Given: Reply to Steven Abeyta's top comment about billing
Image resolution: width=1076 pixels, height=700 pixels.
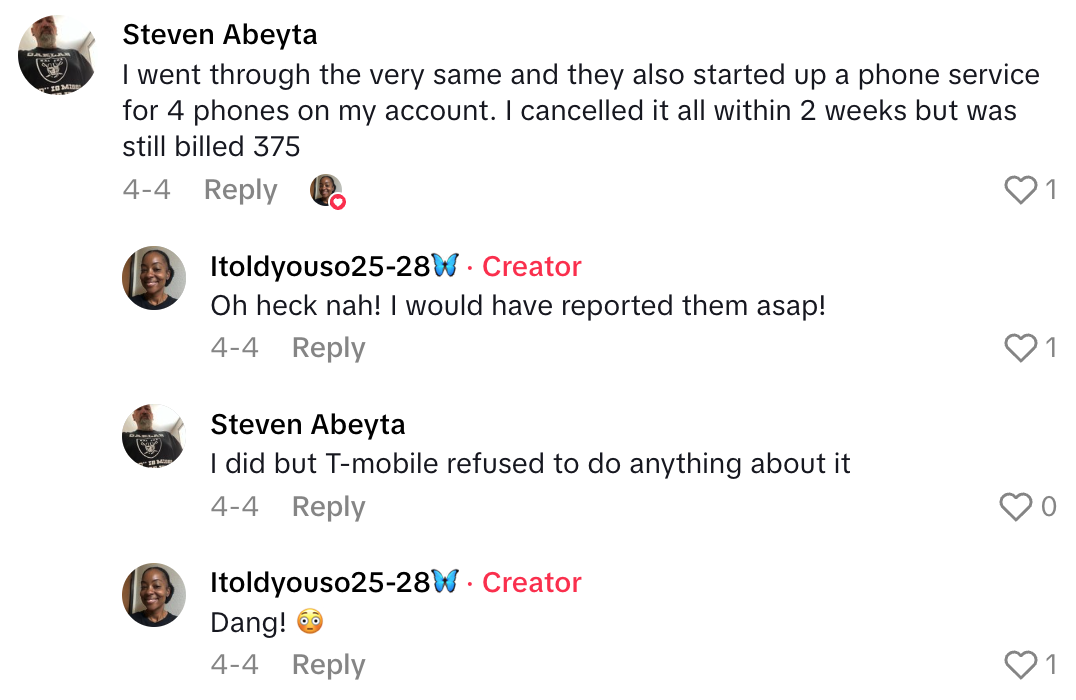Looking at the screenshot, I should point(240,190).
